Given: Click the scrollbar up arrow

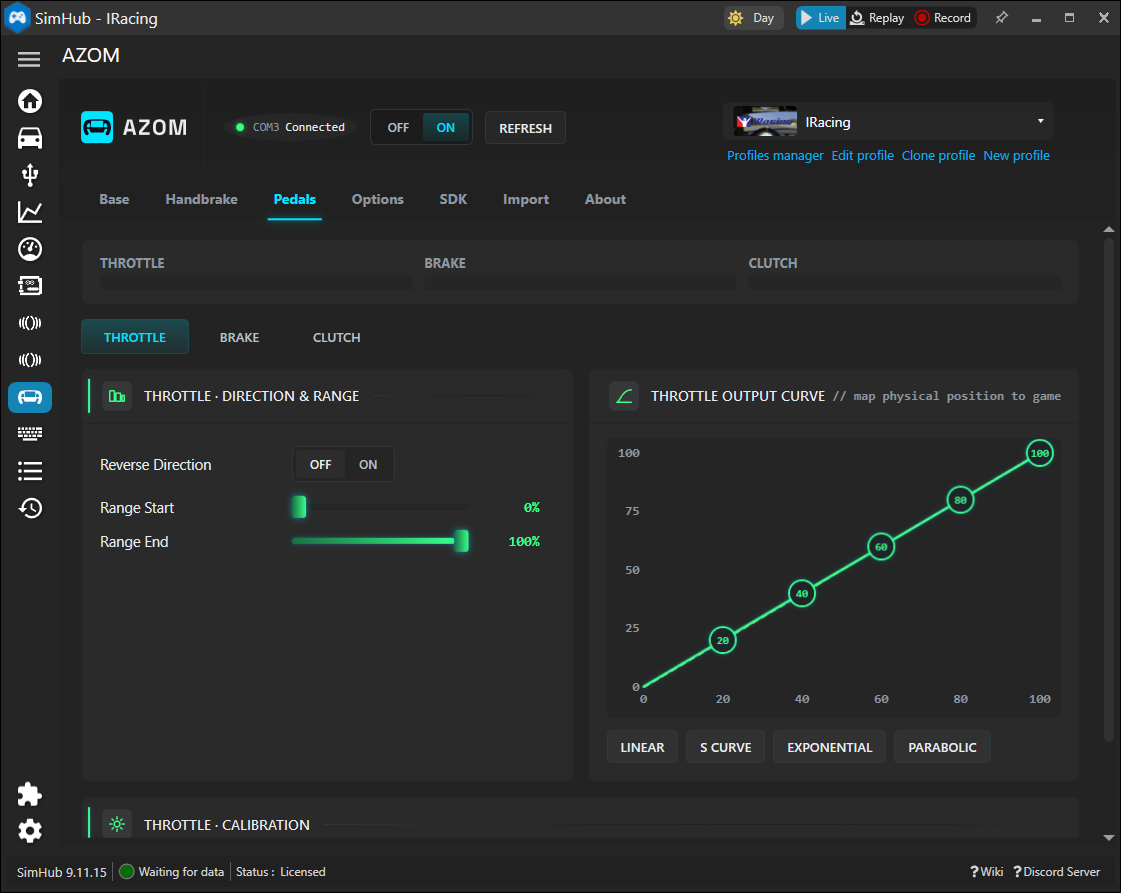Looking at the screenshot, I should click(1108, 230).
